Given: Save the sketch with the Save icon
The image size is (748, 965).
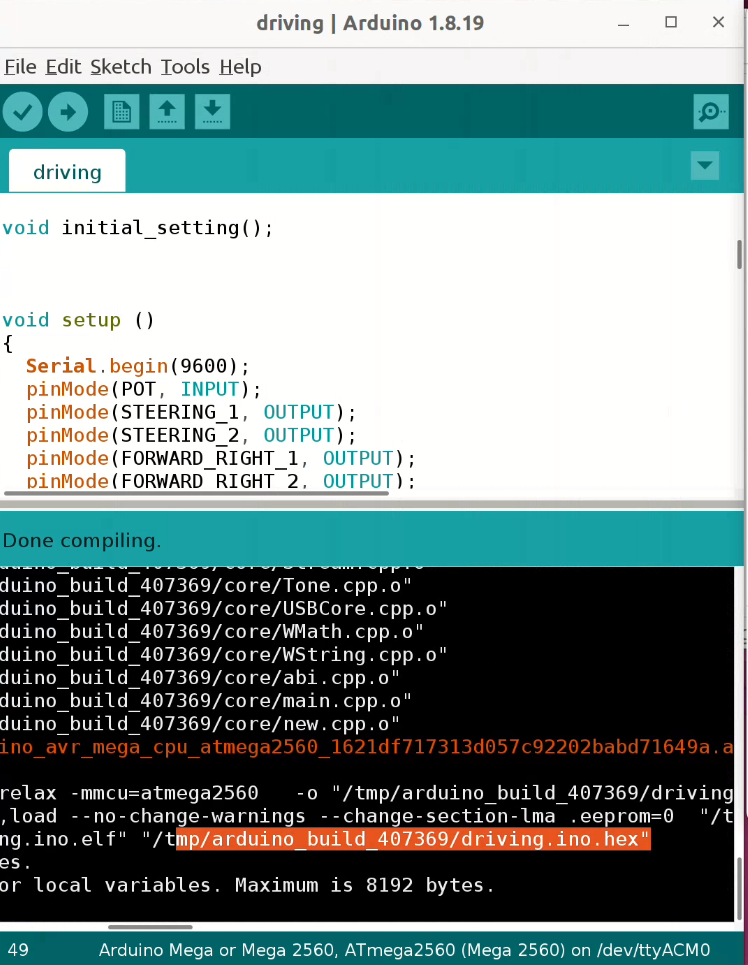Looking at the screenshot, I should (212, 112).
